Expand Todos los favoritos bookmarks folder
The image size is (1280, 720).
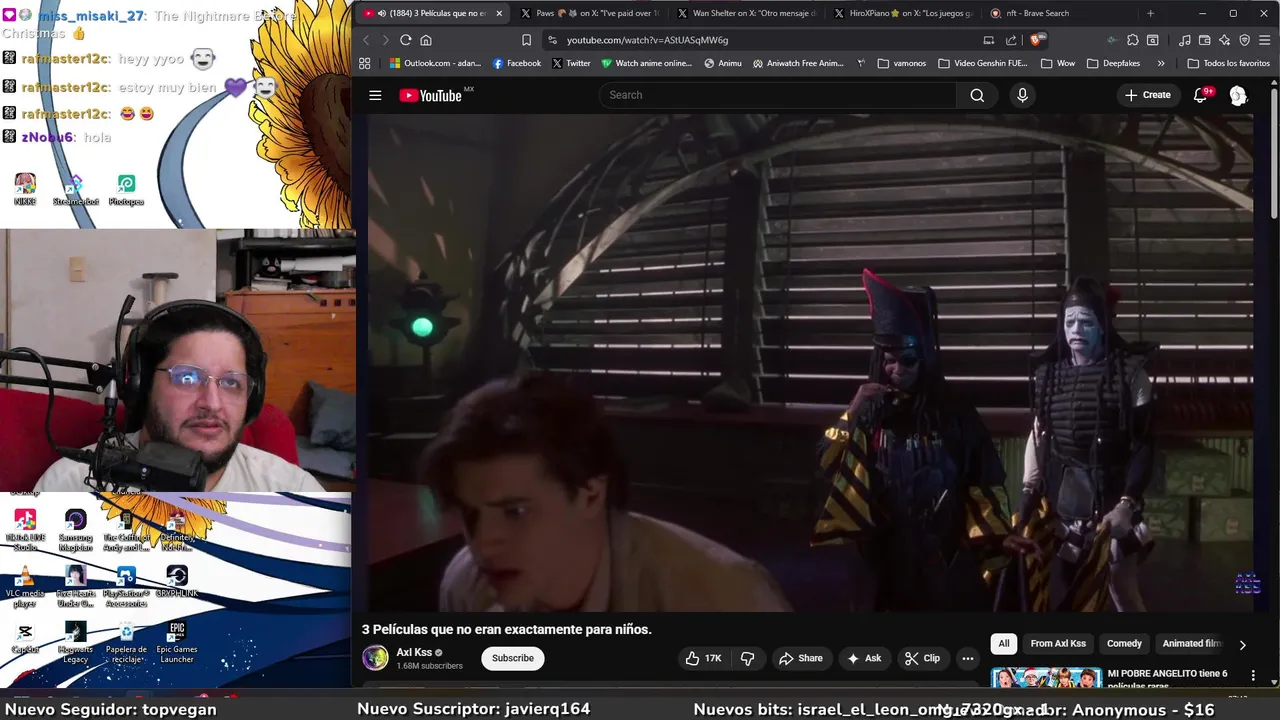tap(1228, 63)
